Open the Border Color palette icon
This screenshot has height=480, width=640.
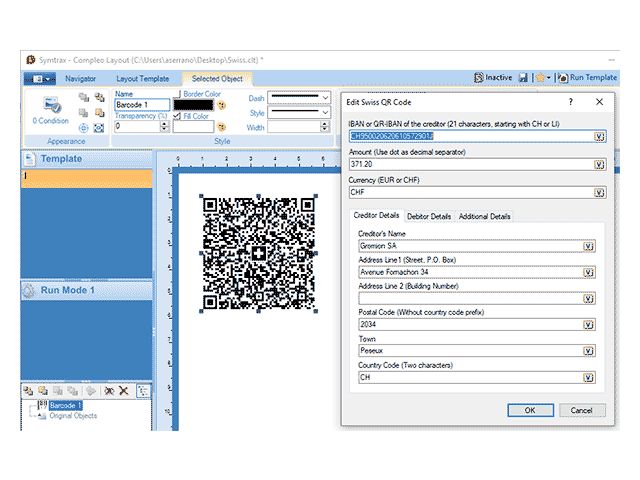pos(221,105)
